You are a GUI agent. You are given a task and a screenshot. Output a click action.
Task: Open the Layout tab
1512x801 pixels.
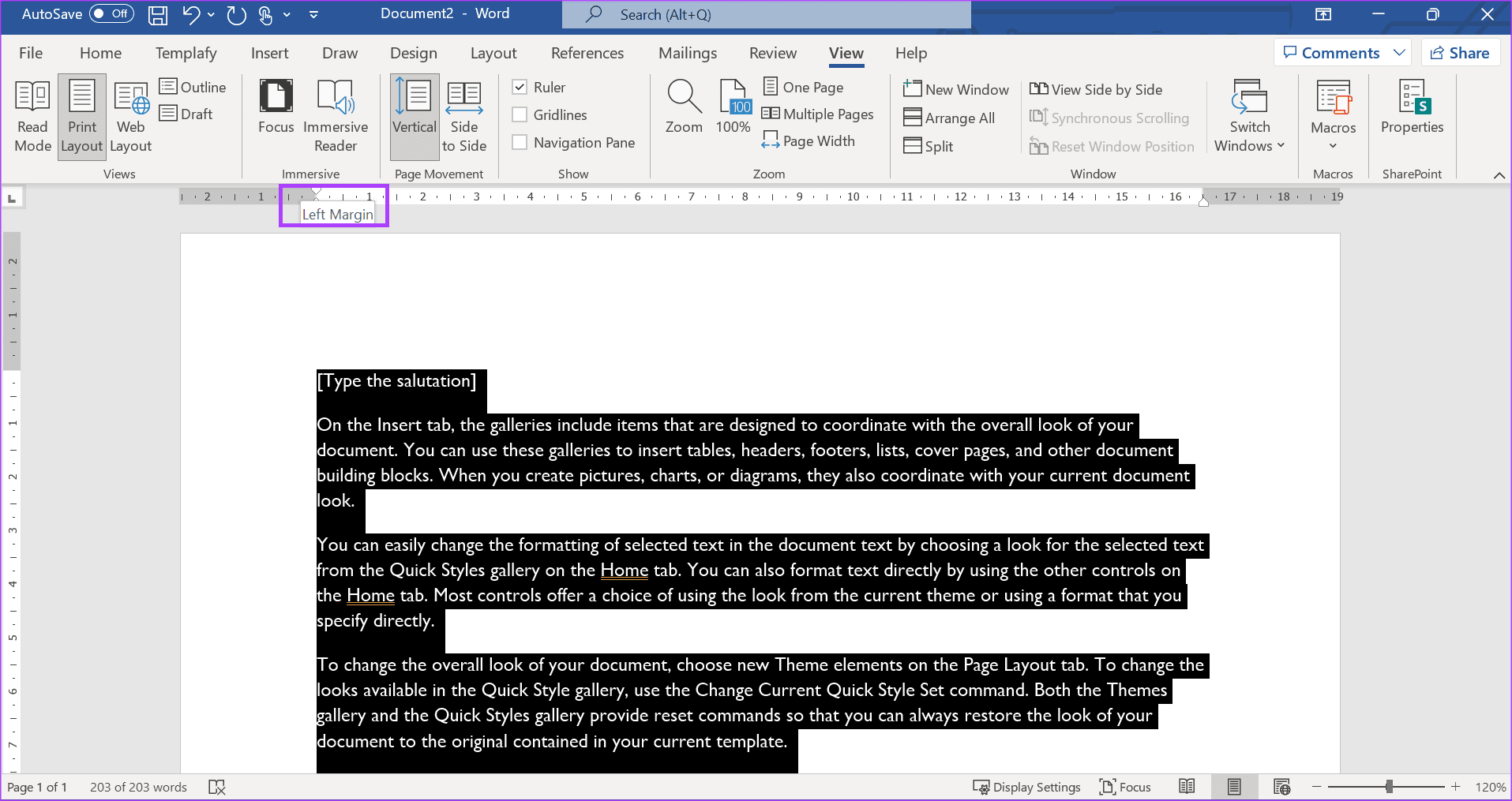[493, 53]
